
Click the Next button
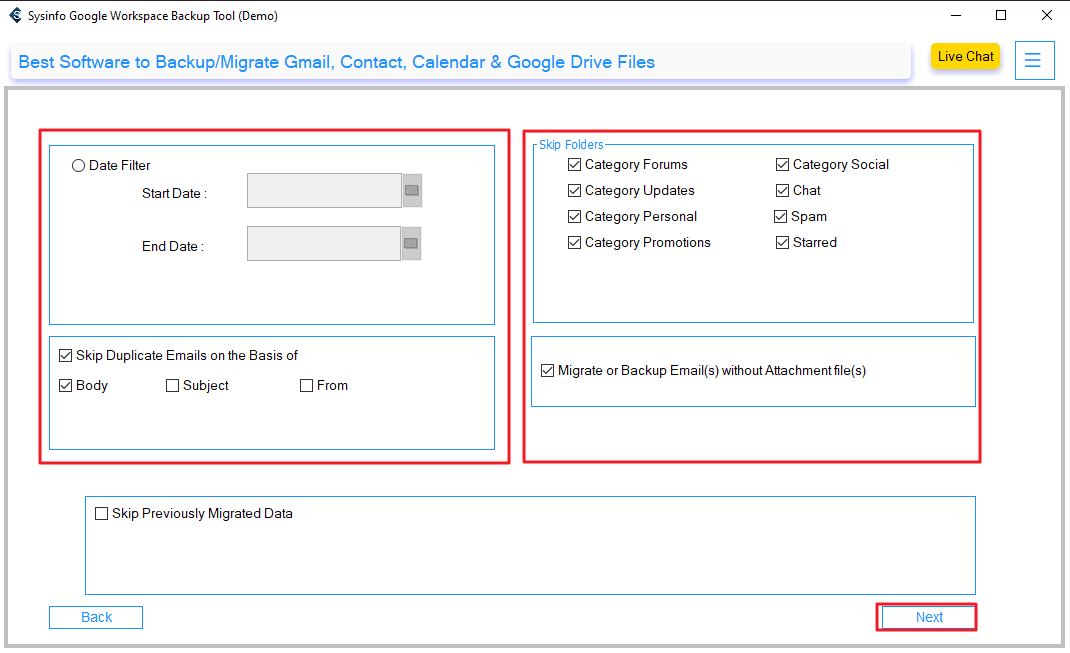pos(928,617)
